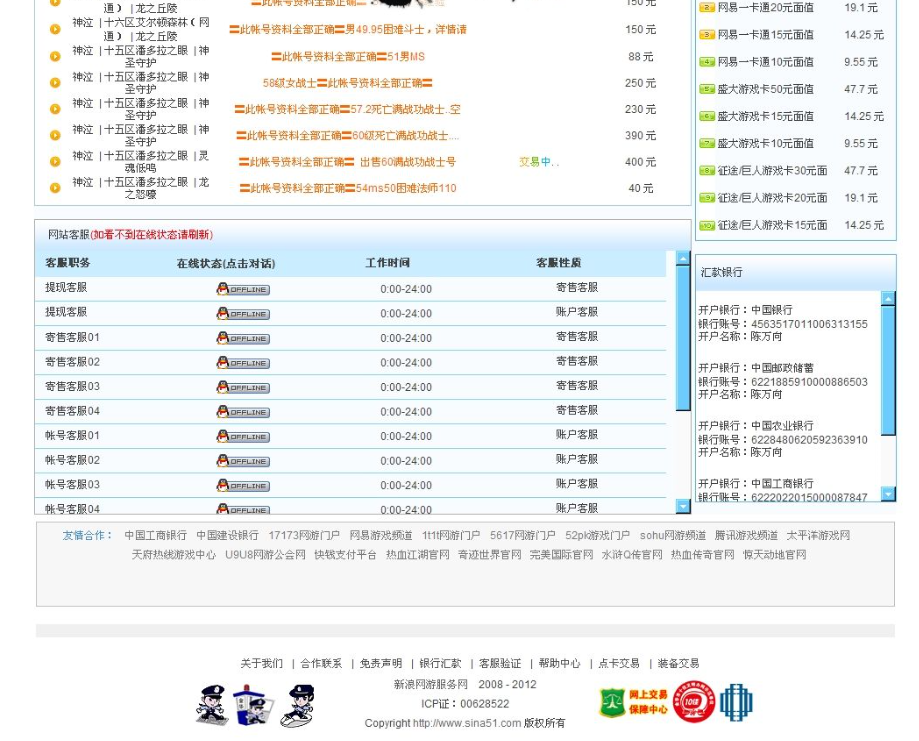Open the 网易游戏频道 partner link

point(381,535)
